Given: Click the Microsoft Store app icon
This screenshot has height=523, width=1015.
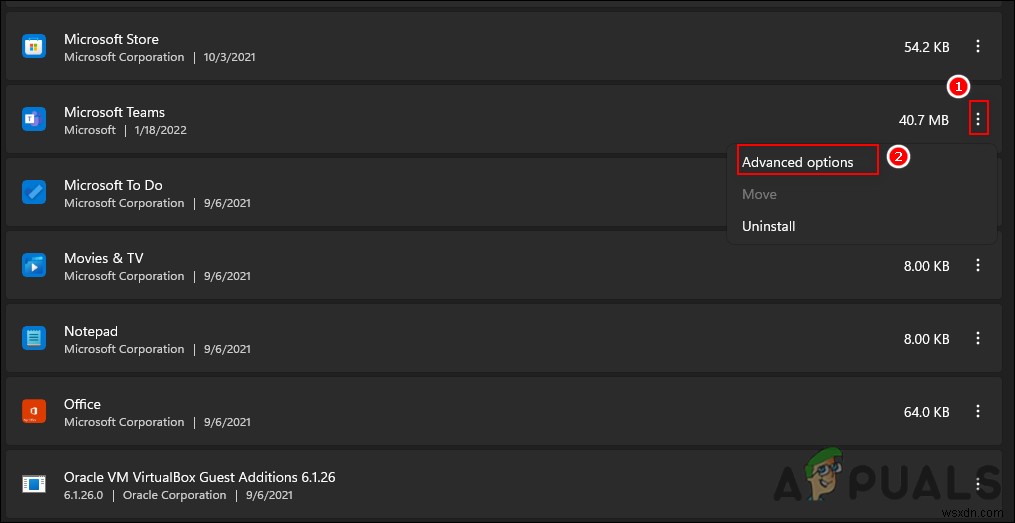Looking at the screenshot, I should coord(34,47).
